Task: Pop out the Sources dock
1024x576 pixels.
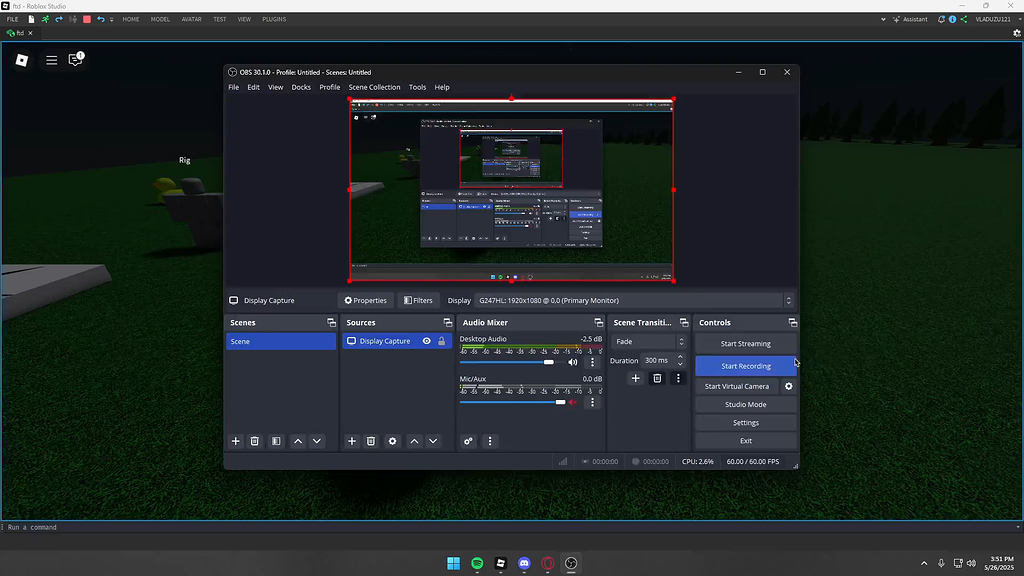Action: click(447, 323)
